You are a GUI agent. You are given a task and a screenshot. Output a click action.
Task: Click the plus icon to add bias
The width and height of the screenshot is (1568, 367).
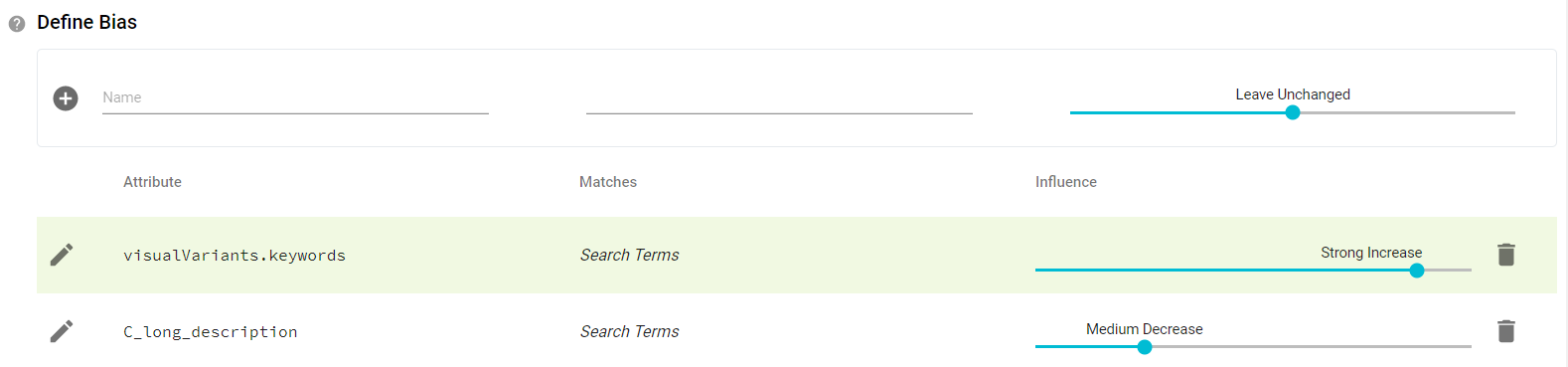pyautogui.click(x=66, y=98)
